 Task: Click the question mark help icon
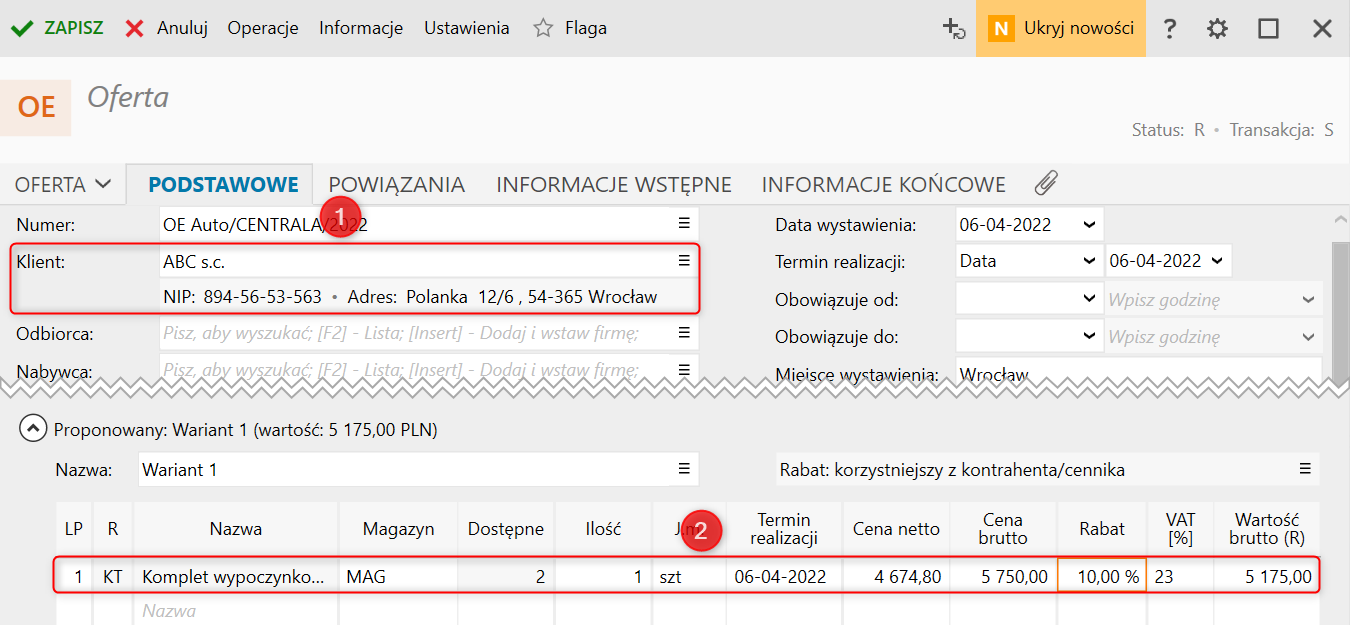tap(1169, 29)
